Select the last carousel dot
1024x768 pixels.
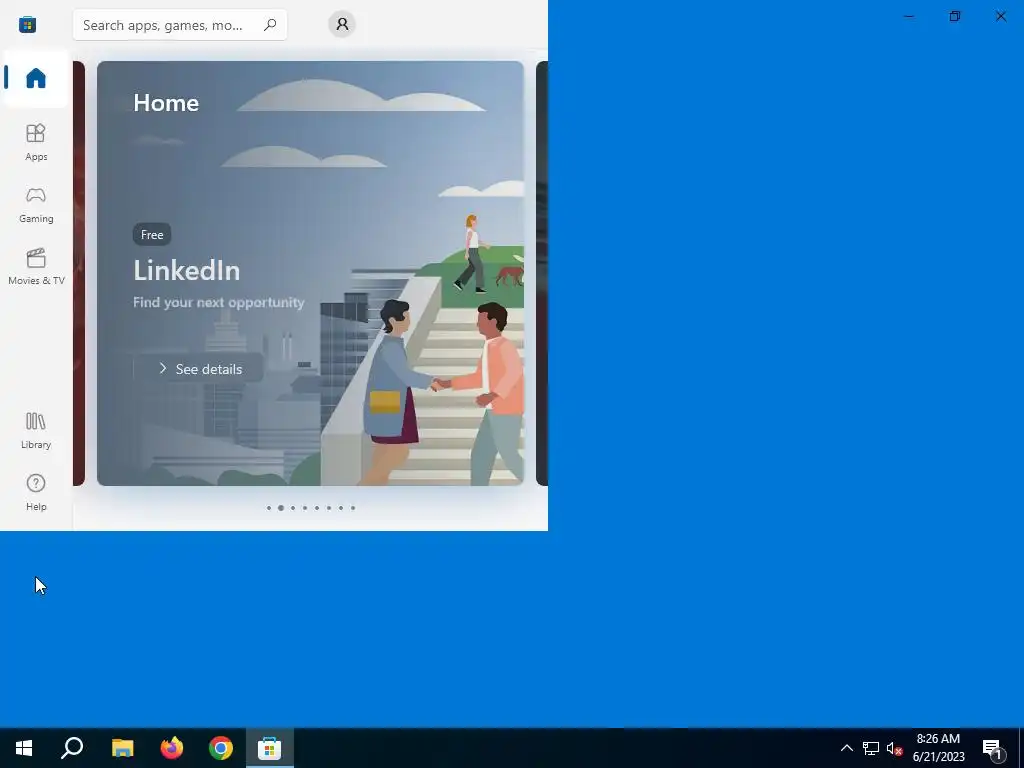(x=353, y=508)
